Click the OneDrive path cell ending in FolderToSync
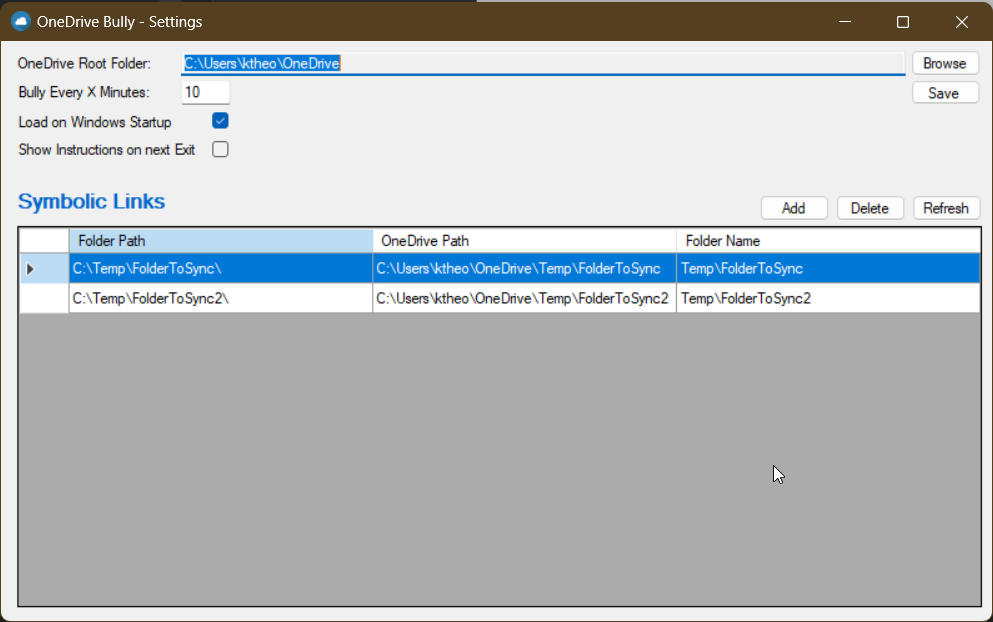The image size is (993, 622). pyautogui.click(x=525, y=269)
